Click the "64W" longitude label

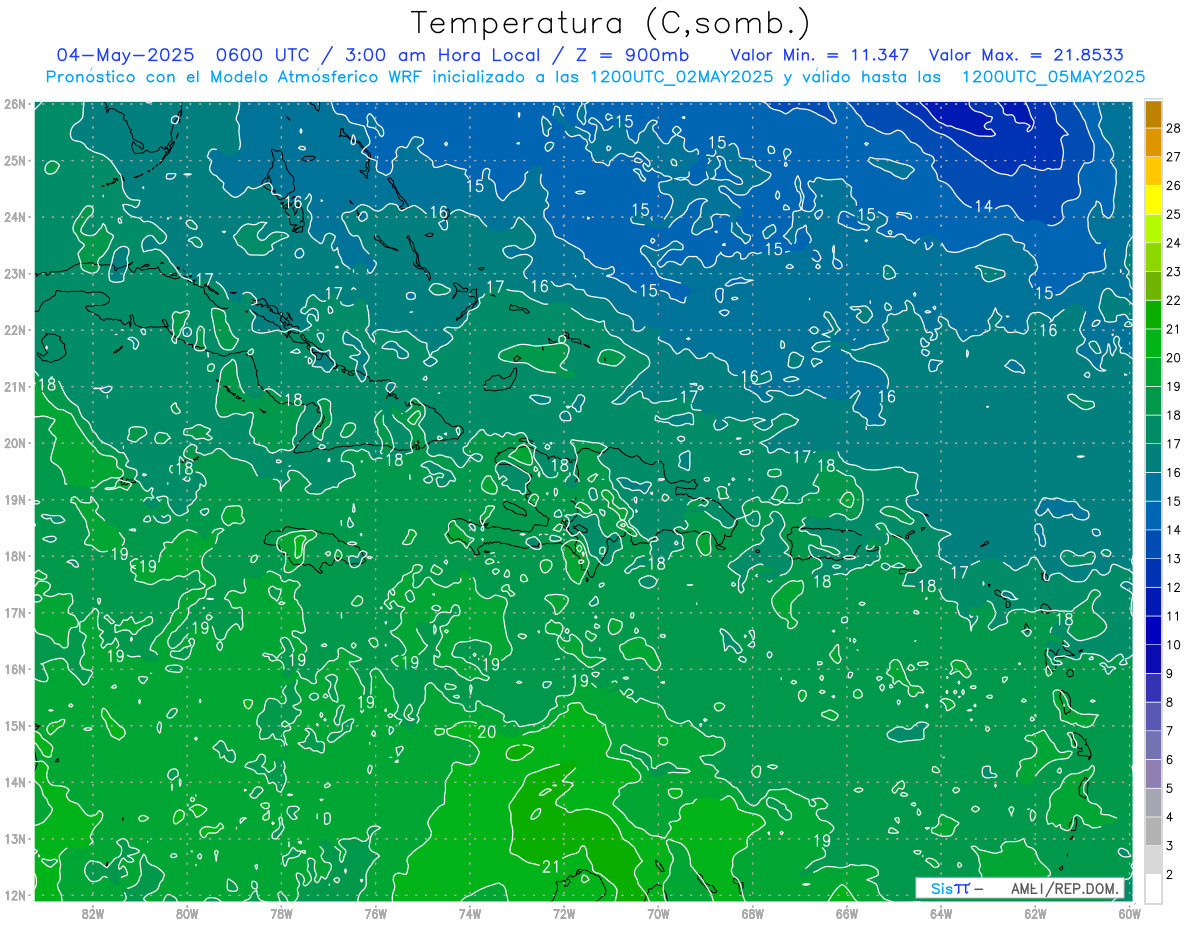[x=941, y=912]
